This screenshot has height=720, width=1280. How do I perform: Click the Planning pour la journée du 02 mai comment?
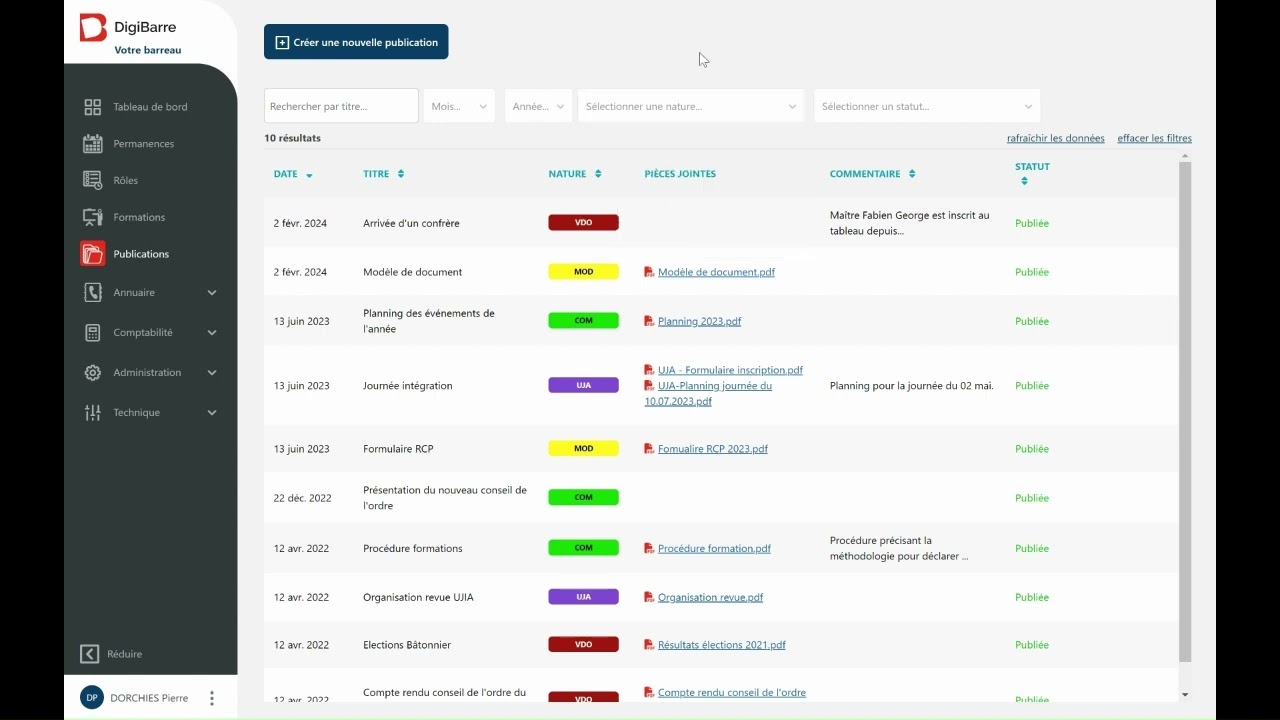pos(912,385)
